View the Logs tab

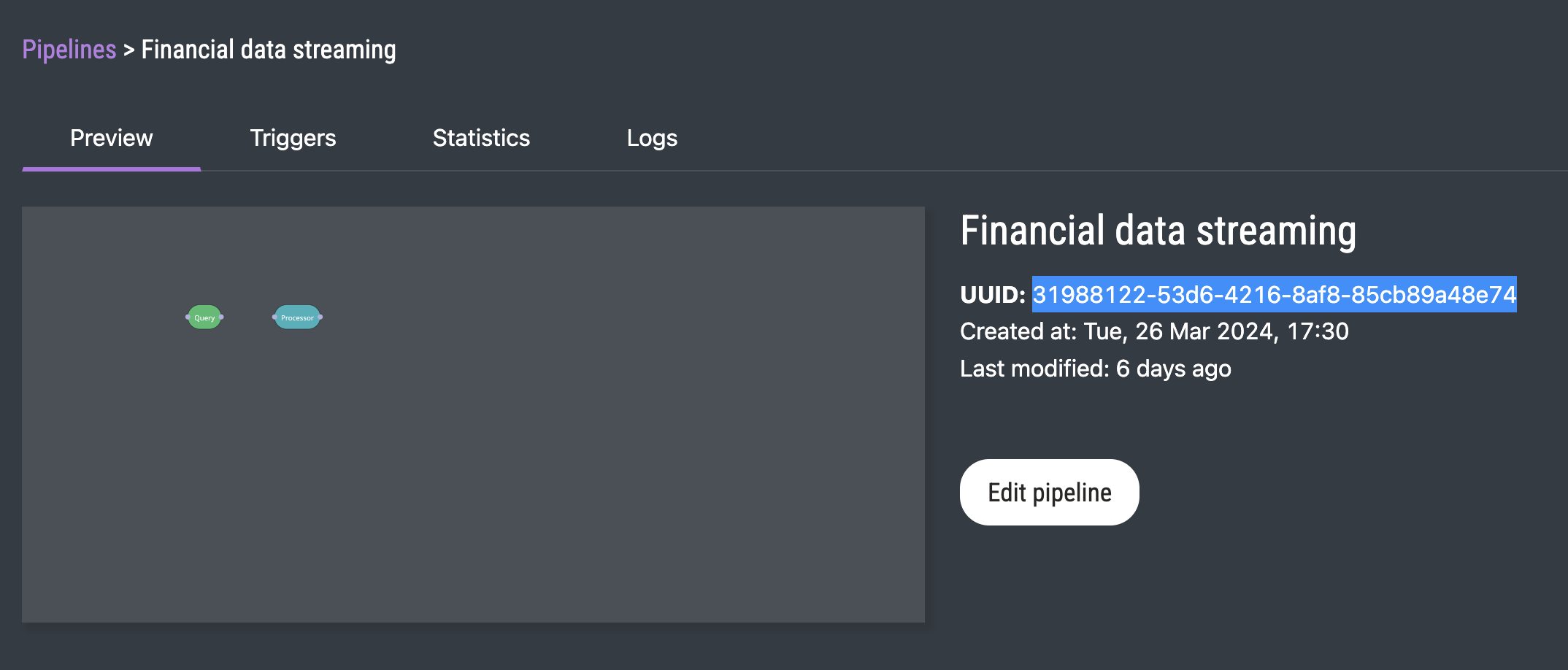pos(652,138)
